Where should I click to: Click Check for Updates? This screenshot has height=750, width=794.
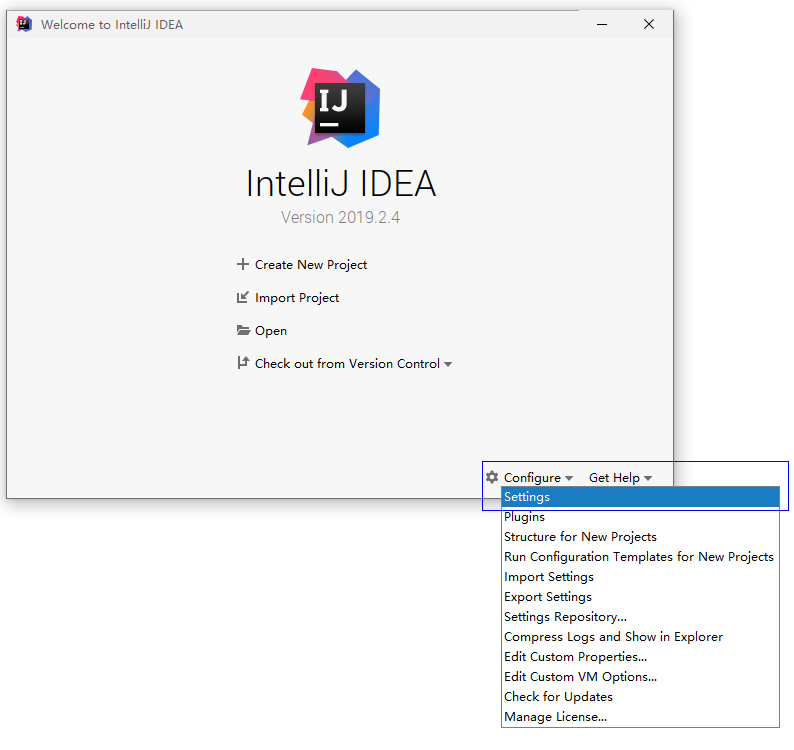click(x=640, y=697)
